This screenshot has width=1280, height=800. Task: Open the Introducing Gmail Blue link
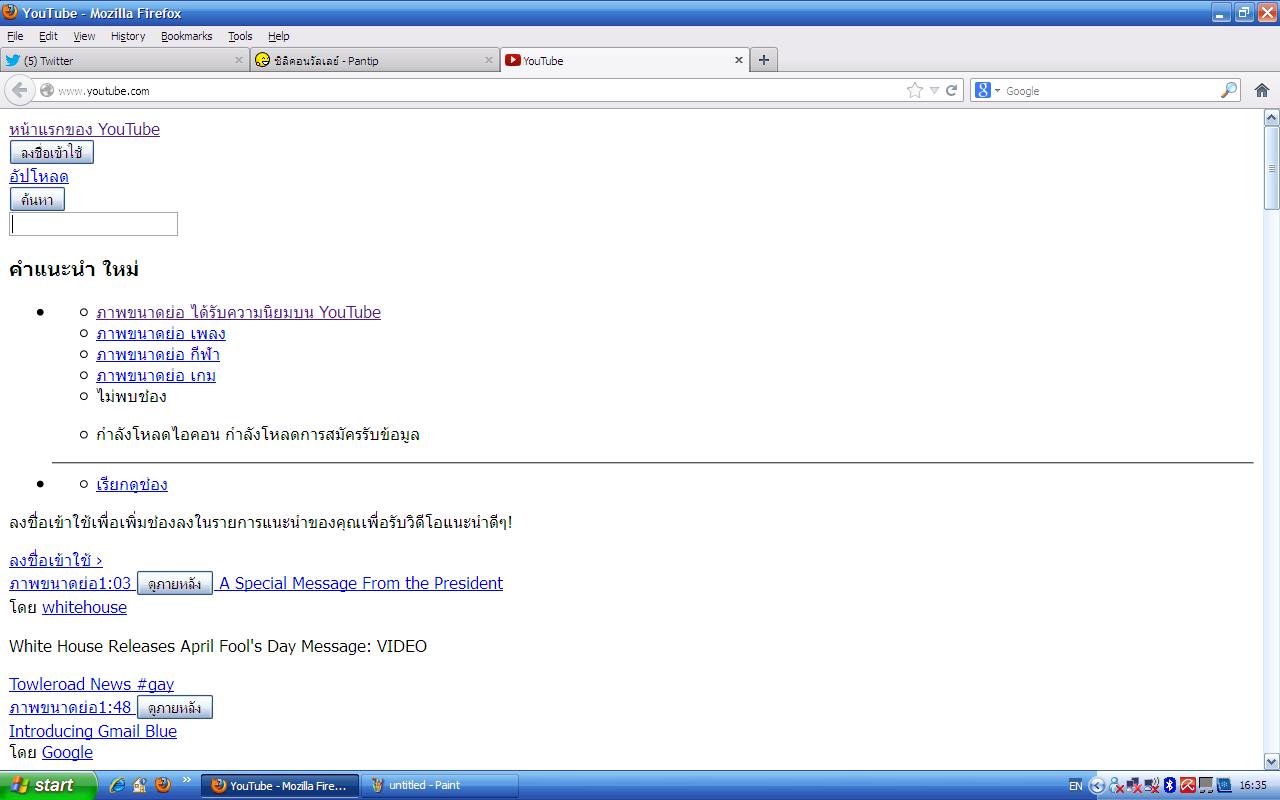pyautogui.click(x=93, y=731)
